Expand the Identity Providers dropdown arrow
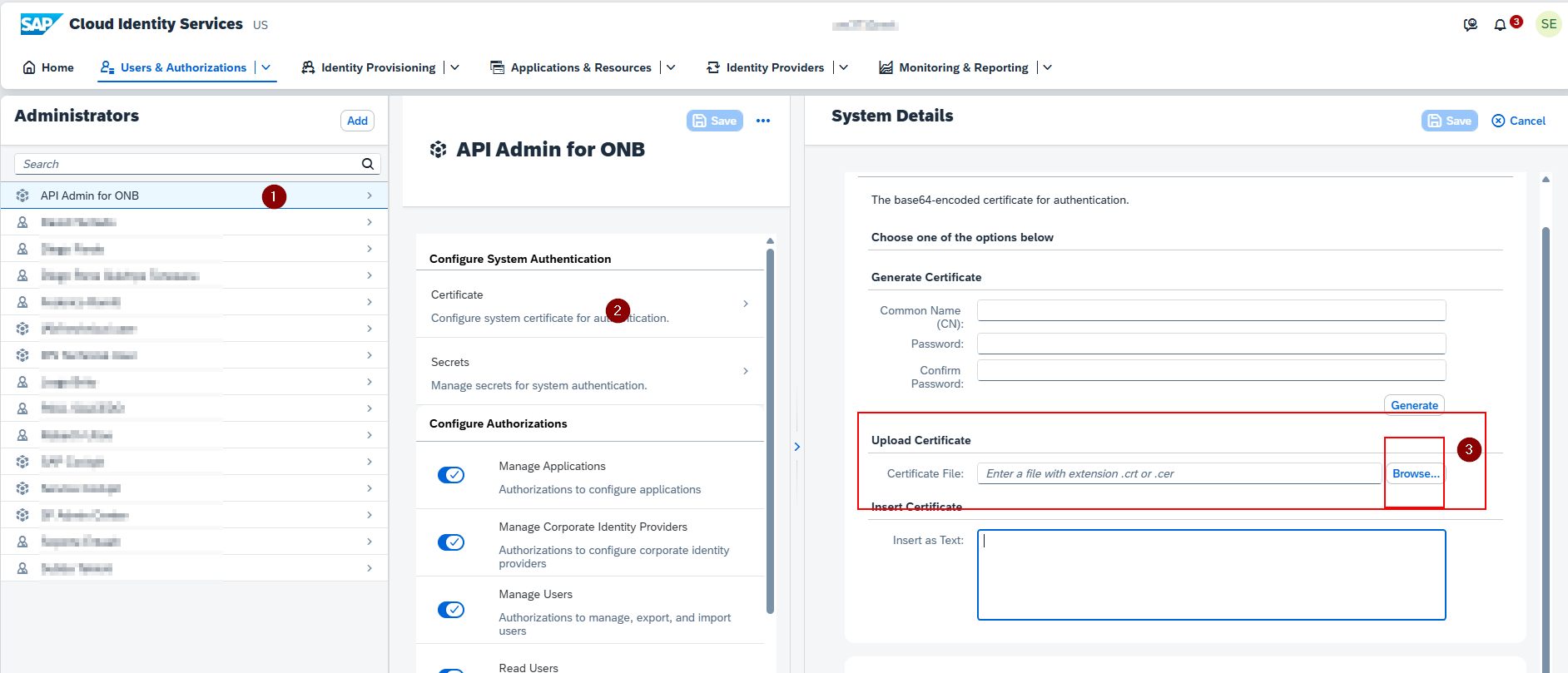 843,67
